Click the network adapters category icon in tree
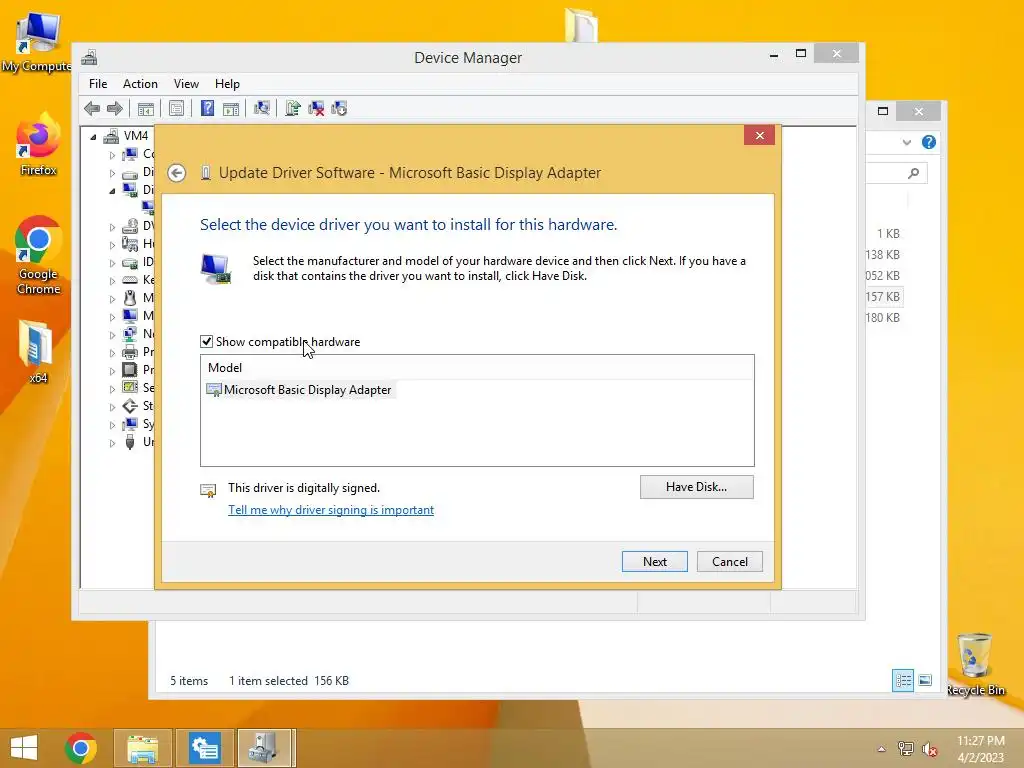Image resolution: width=1024 pixels, height=768 pixels. point(130,334)
